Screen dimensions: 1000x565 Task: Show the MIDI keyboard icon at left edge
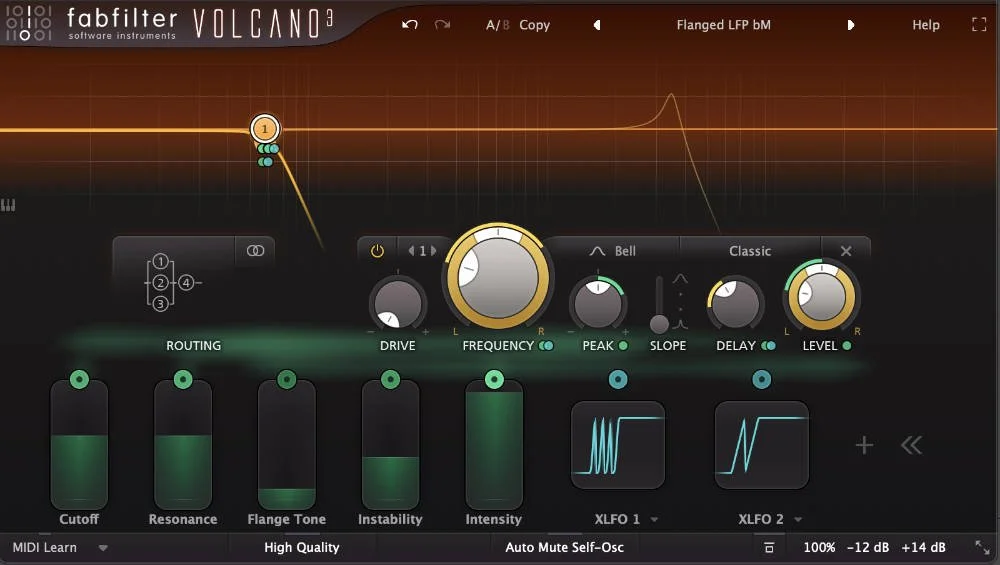[x=8, y=205]
